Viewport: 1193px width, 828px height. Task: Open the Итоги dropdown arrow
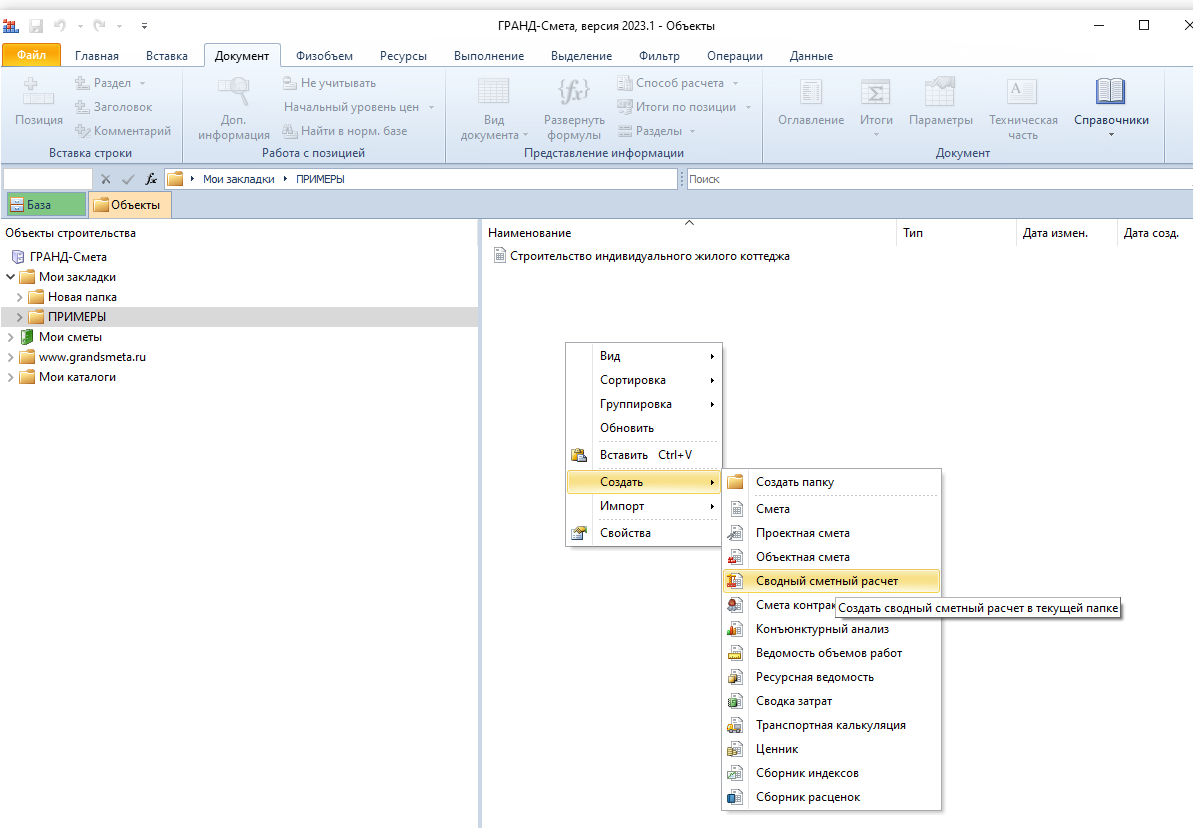(876, 135)
